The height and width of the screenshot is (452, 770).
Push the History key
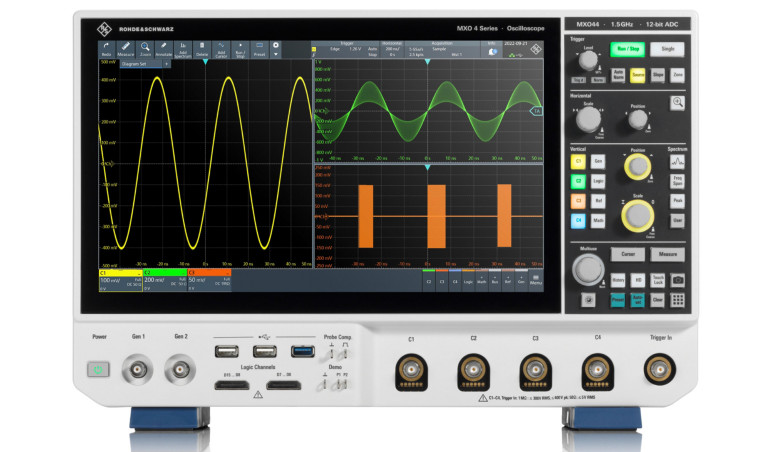(618, 280)
